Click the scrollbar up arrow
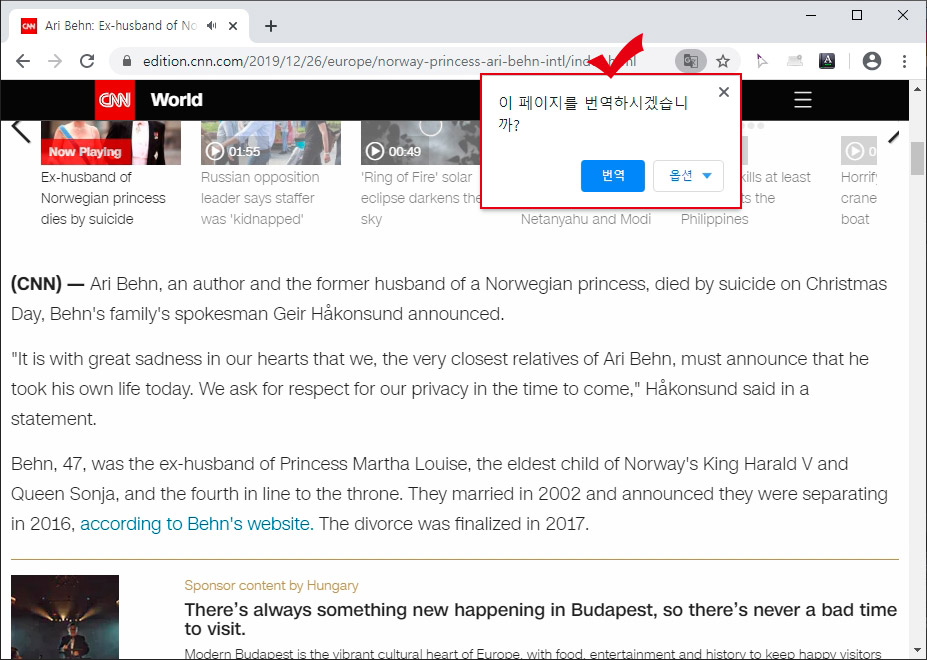This screenshot has width=927, height=660. click(918, 89)
